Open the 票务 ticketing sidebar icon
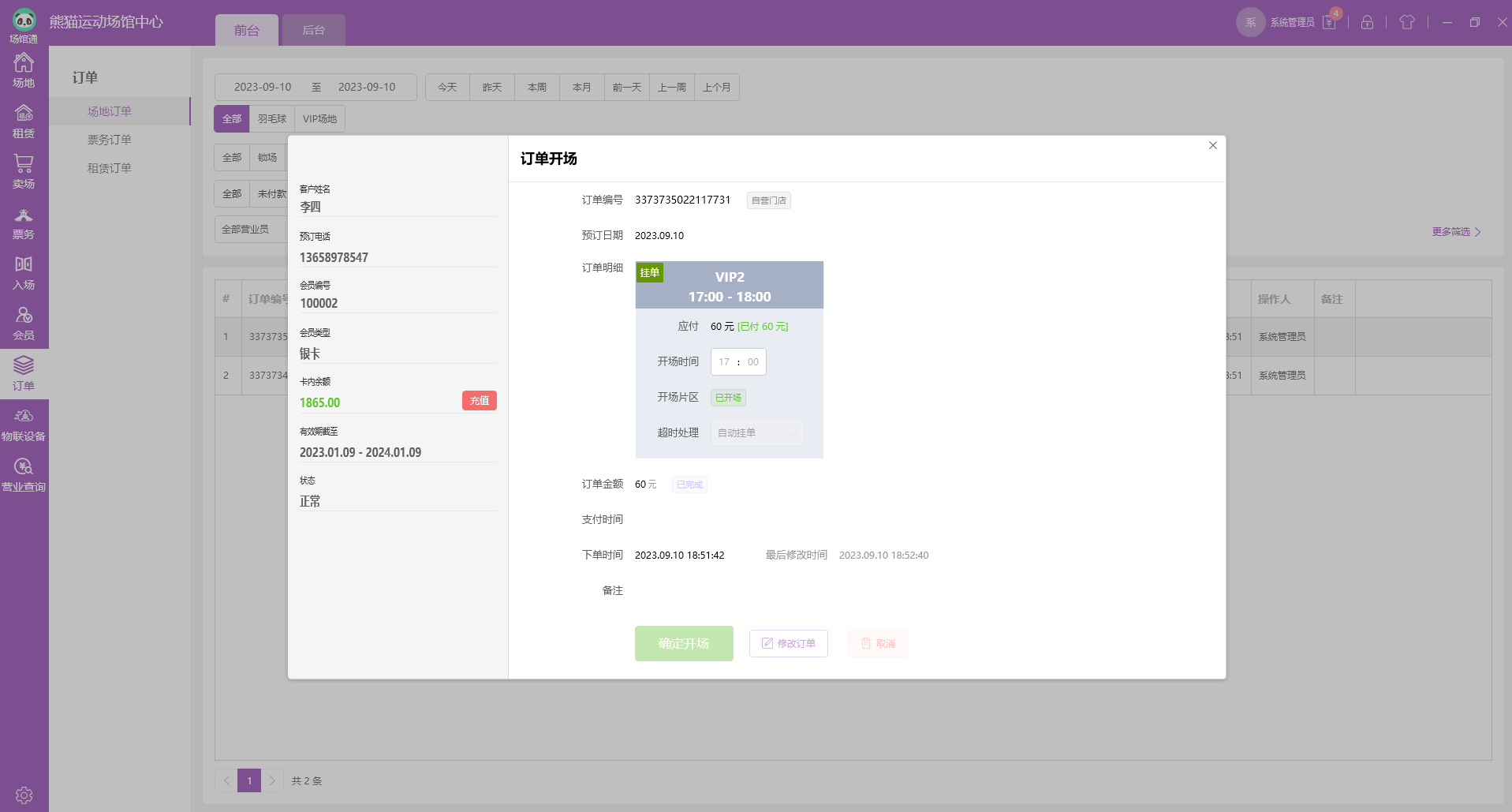Viewport: 1512px width, 812px height. click(24, 222)
